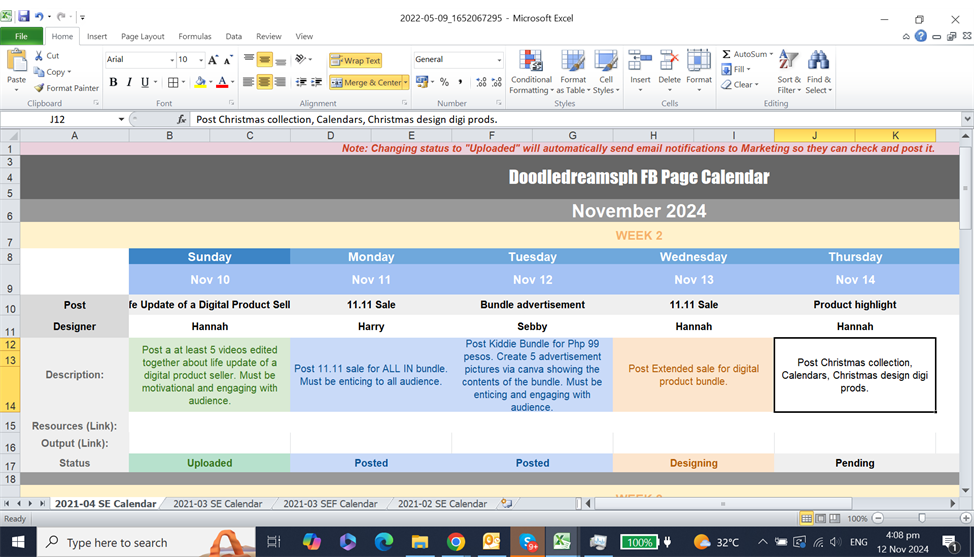974x557 pixels.
Task: Open the number format General dropdown
Action: point(499,60)
